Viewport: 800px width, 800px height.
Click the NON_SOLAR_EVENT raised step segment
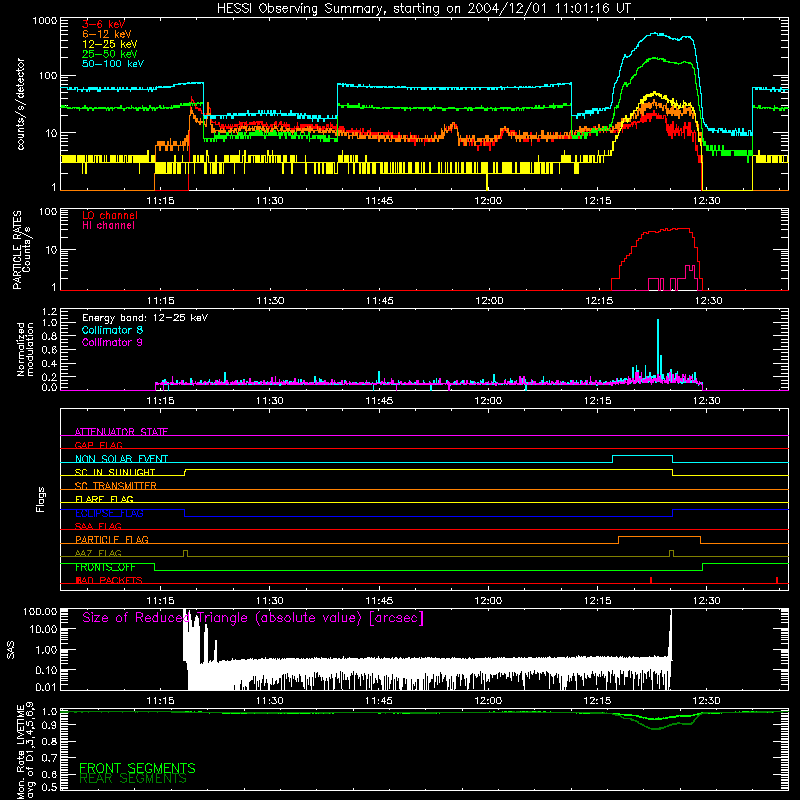[642, 456]
